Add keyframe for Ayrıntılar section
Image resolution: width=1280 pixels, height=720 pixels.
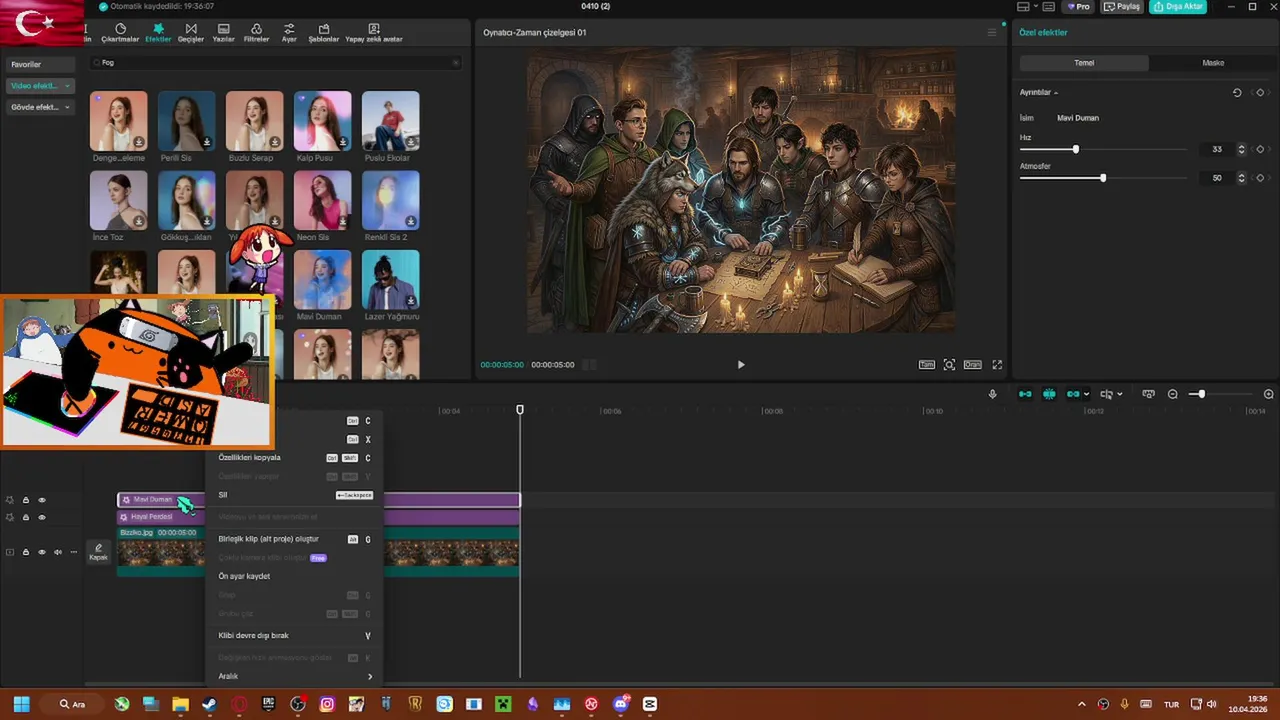coord(1260,93)
